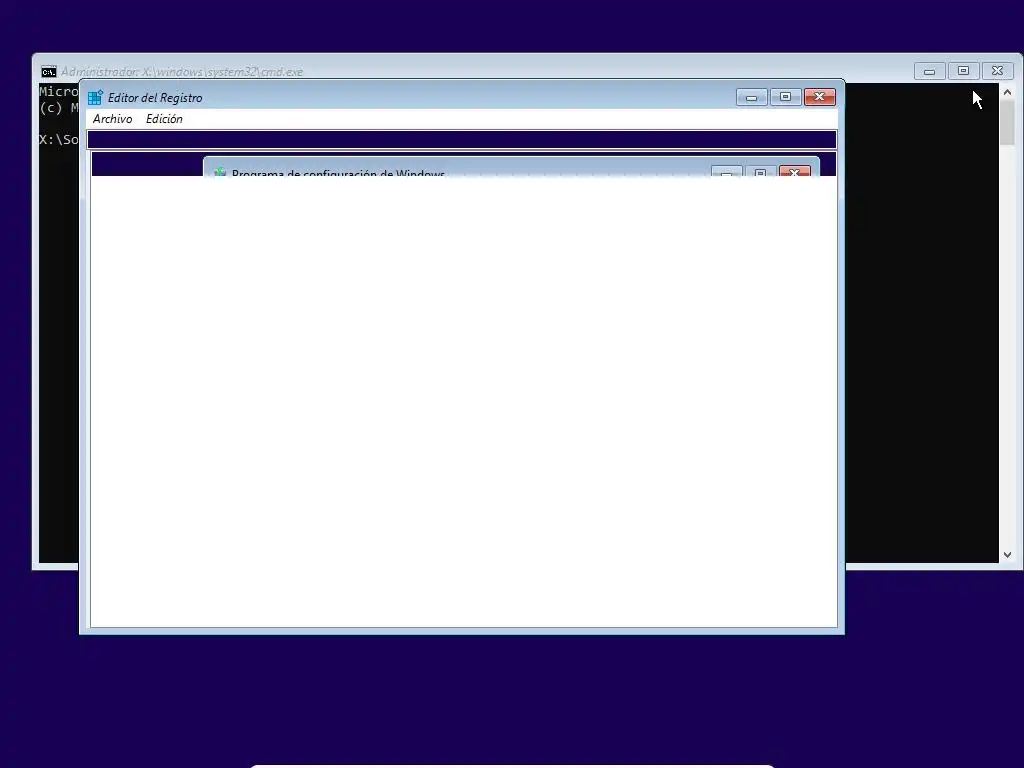
Task: Click the cmd window scrollbar down arrow
Action: click(x=1008, y=554)
